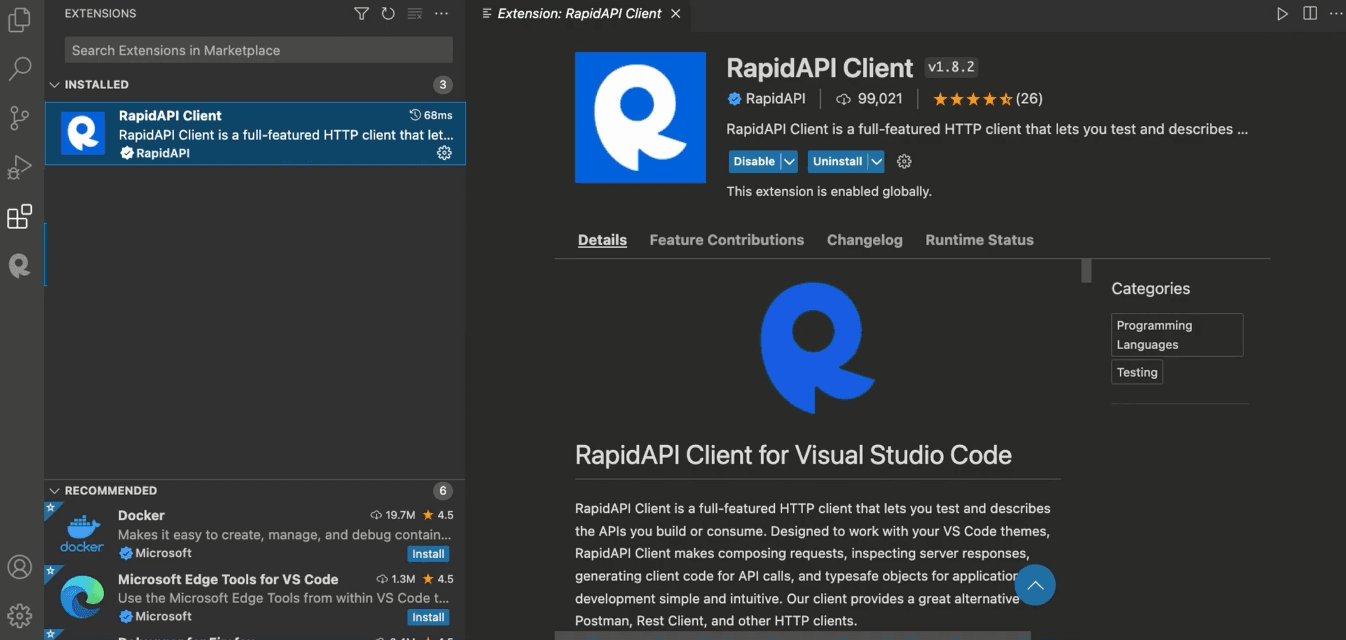Open the Disable dropdown arrow
Image resolution: width=1346 pixels, height=640 pixels.
789,161
